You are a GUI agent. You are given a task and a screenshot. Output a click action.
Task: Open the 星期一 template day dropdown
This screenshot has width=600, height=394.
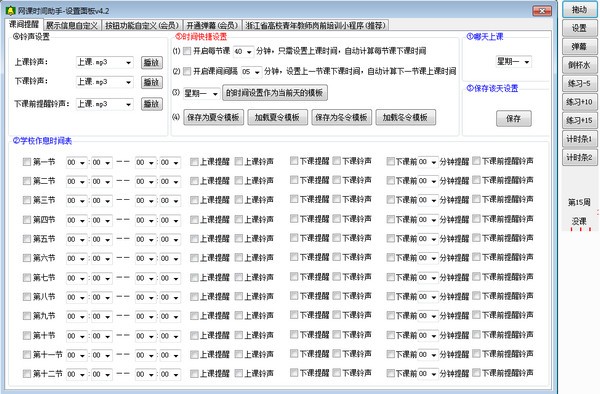pos(201,93)
